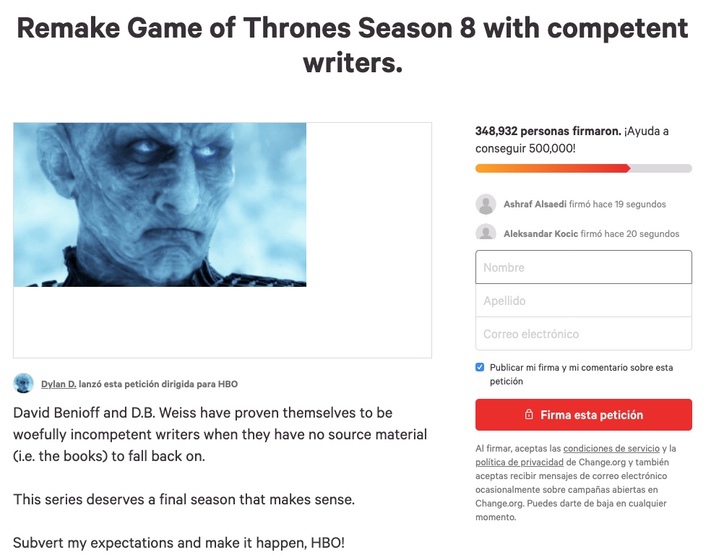Image resolution: width=728 pixels, height=560 pixels.
Task: Click the petition title heading
Action: point(352,45)
